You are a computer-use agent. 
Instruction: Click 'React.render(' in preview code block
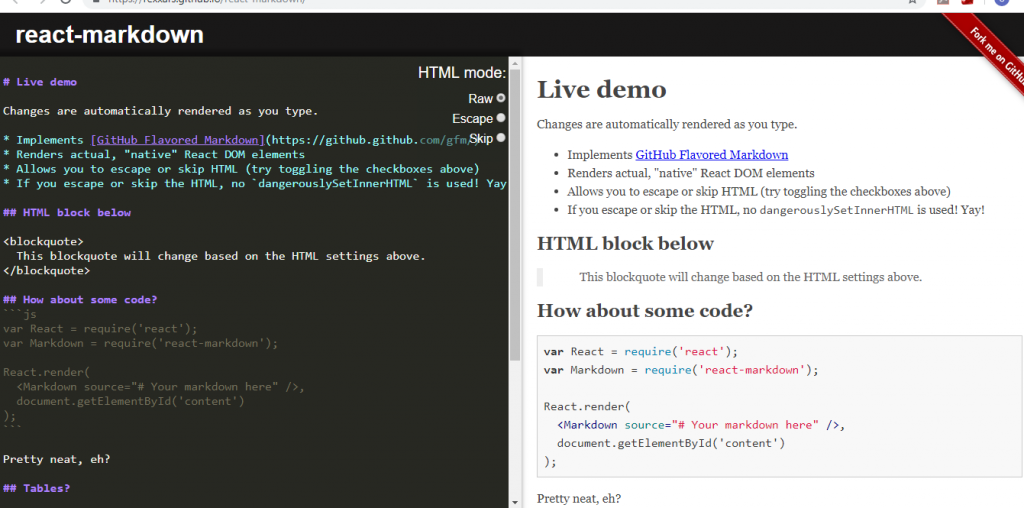point(587,406)
